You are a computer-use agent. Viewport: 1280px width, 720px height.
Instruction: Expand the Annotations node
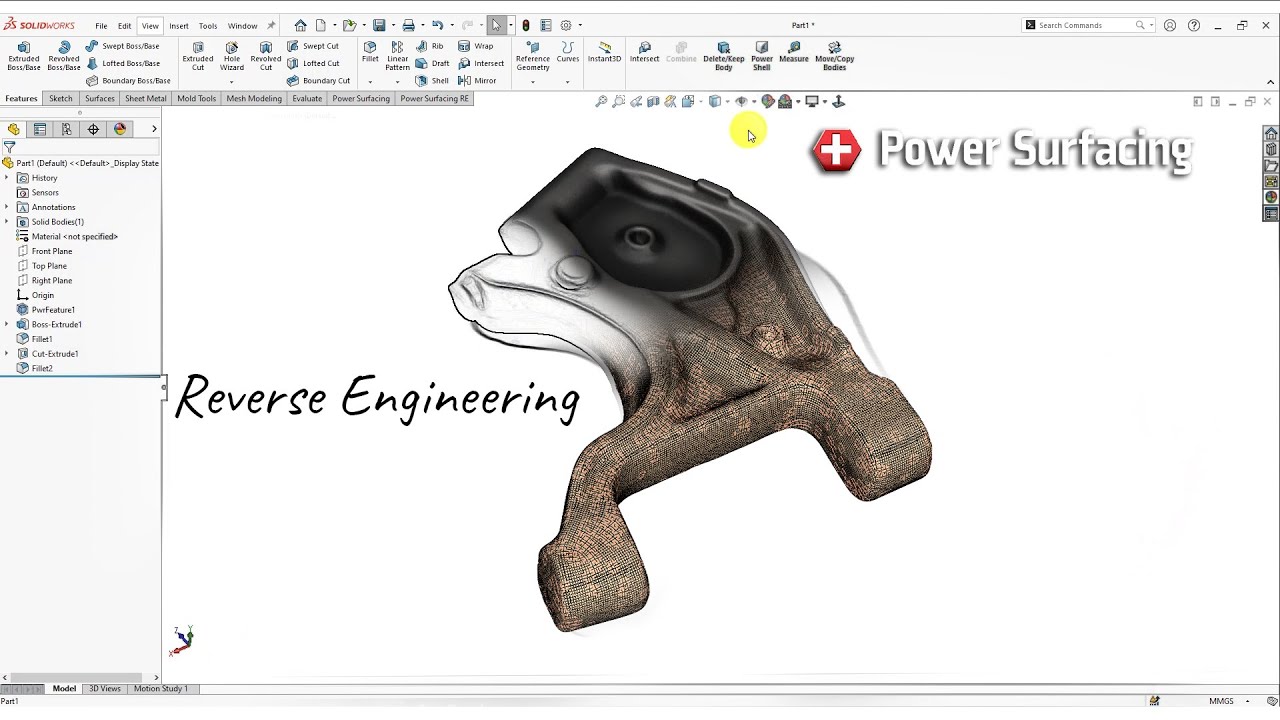pyautogui.click(x=7, y=207)
